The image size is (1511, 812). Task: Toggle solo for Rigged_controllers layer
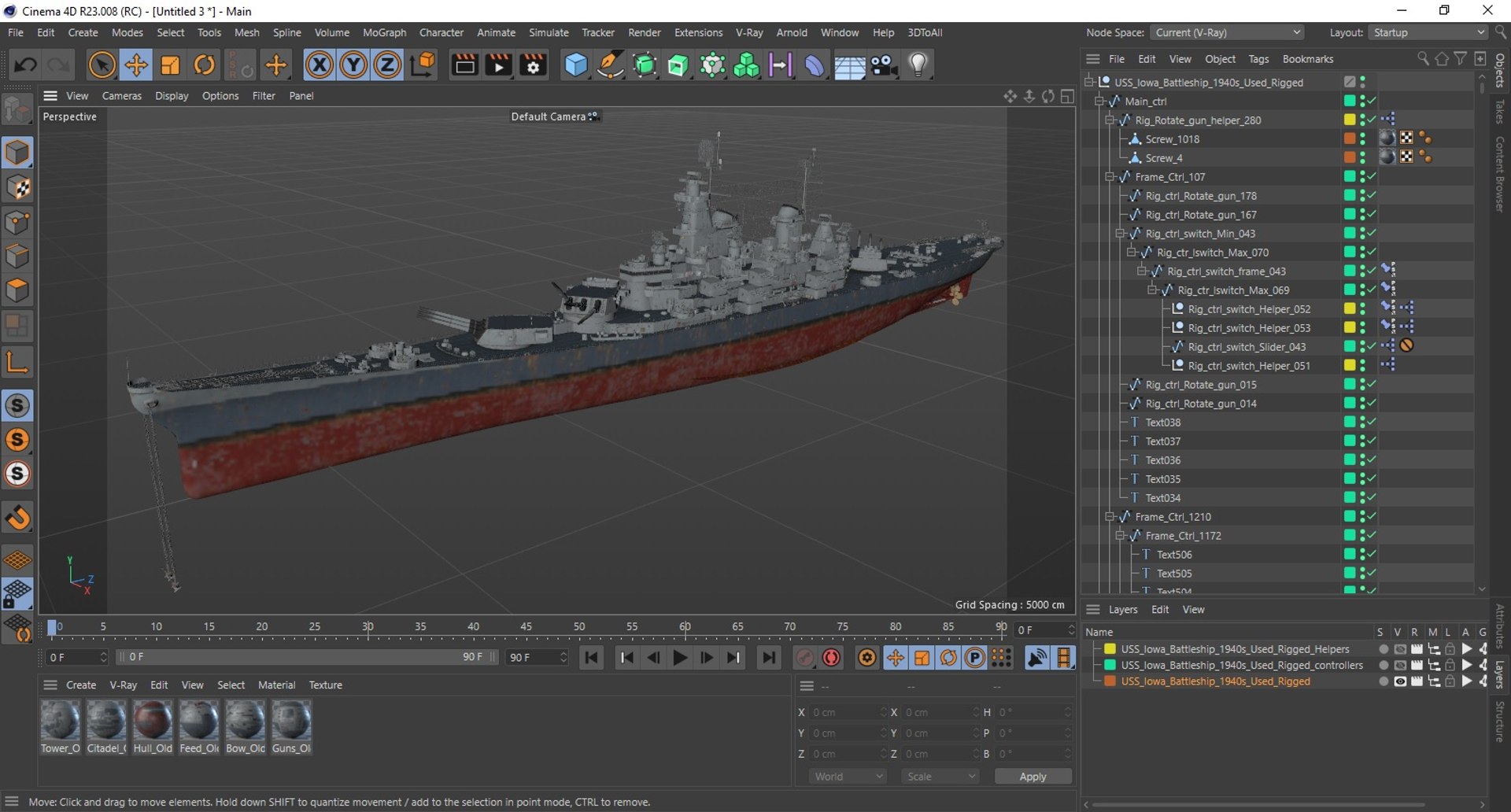(1383, 665)
